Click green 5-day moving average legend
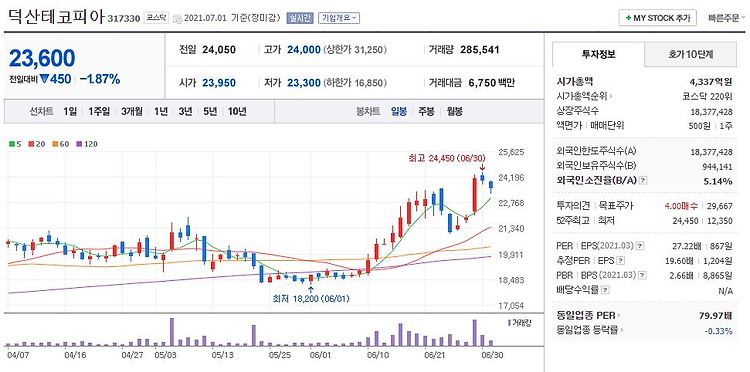 (15, 143)
